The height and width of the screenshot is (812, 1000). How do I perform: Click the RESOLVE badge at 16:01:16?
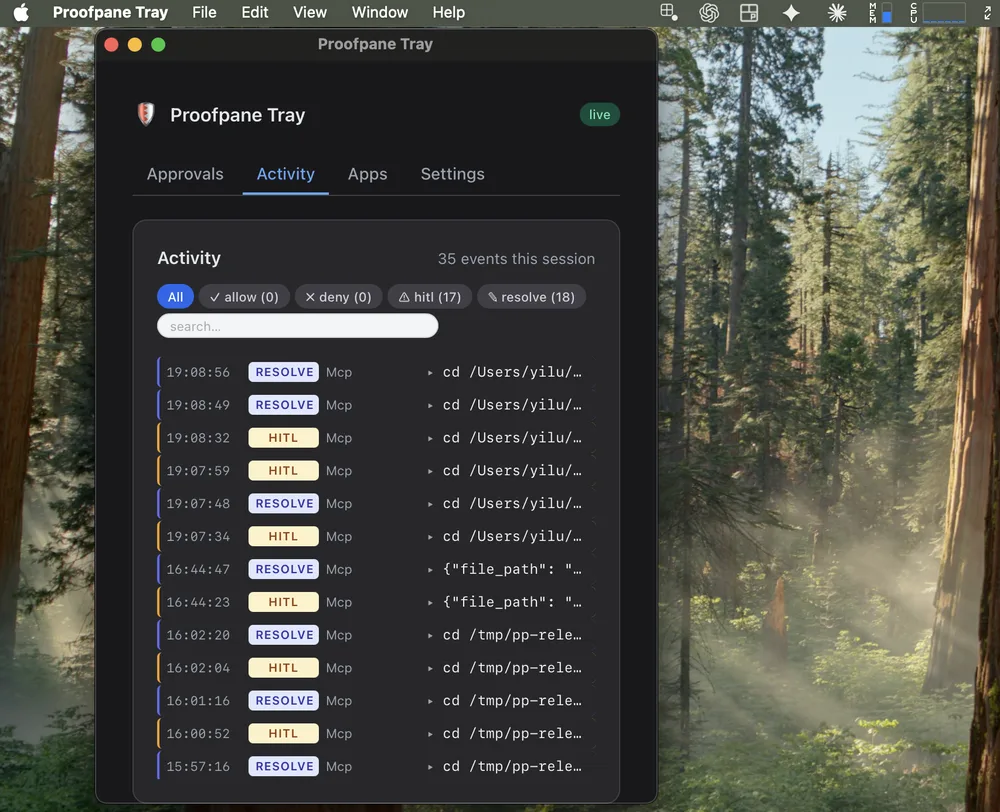click(x=284, y=700)
